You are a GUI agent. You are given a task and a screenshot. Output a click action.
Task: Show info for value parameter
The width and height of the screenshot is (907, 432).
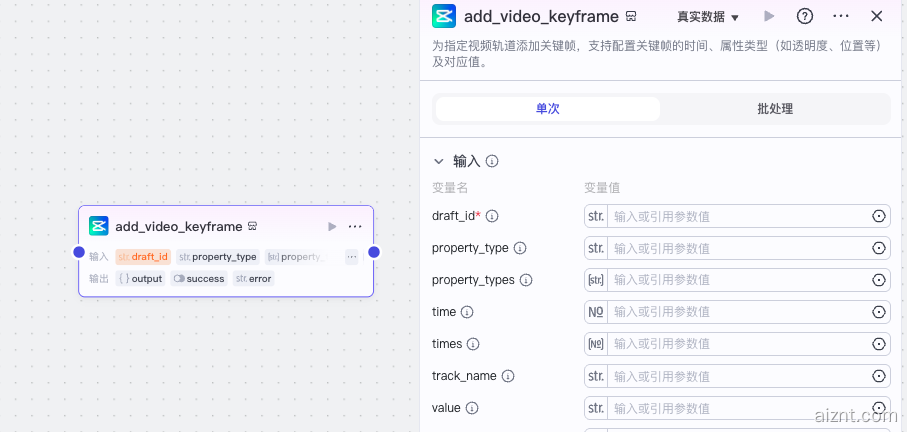[x=471, y=408]
